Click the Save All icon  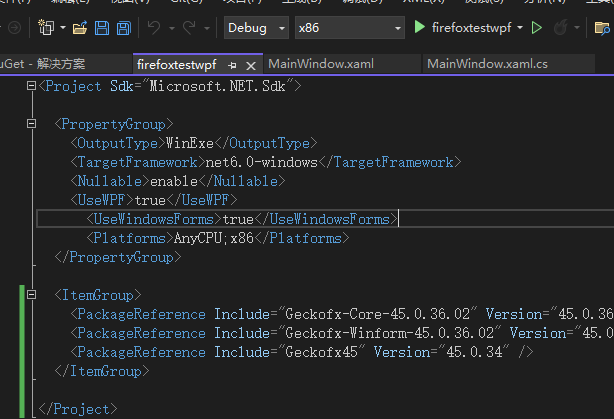click(122, 28)
